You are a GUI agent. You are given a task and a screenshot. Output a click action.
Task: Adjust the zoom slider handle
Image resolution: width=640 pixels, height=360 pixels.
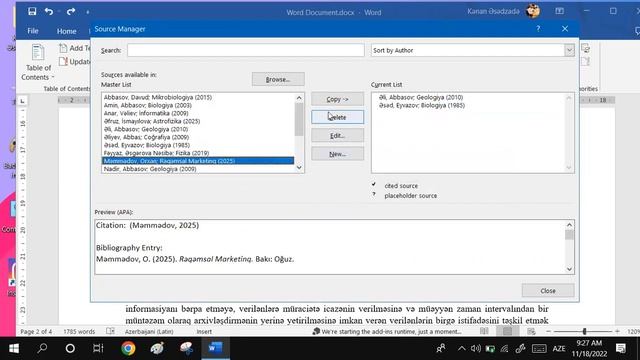pyautogui.click(x=584, y=331)
